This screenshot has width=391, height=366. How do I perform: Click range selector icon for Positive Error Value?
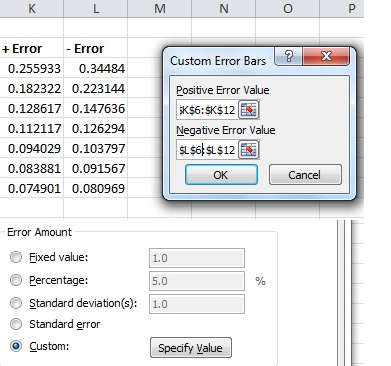(249, 110)
